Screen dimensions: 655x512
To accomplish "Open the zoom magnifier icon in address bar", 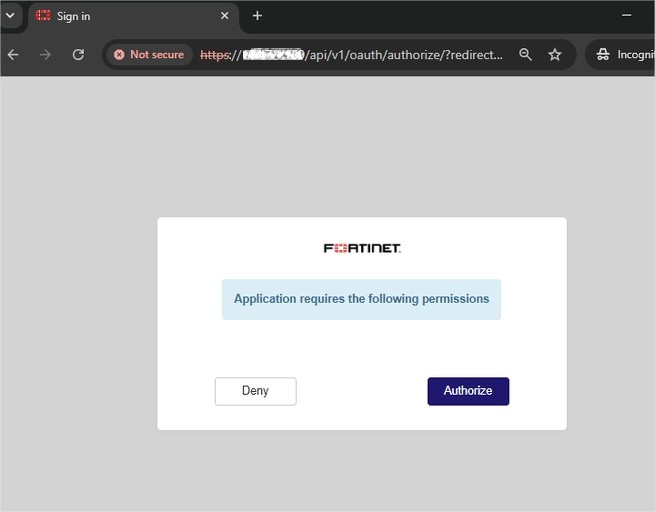I will [525, 55].
